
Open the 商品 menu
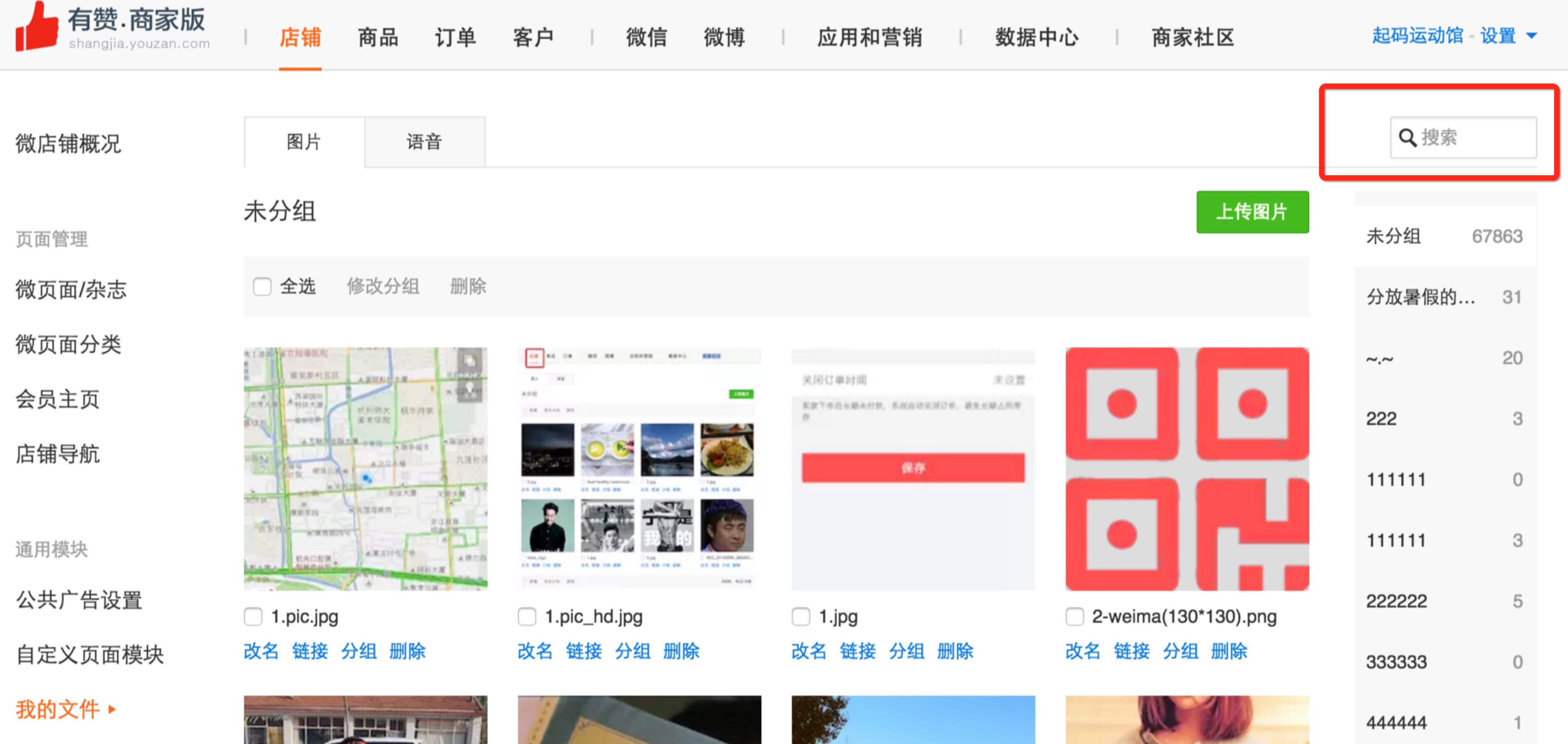coord(378,38)
